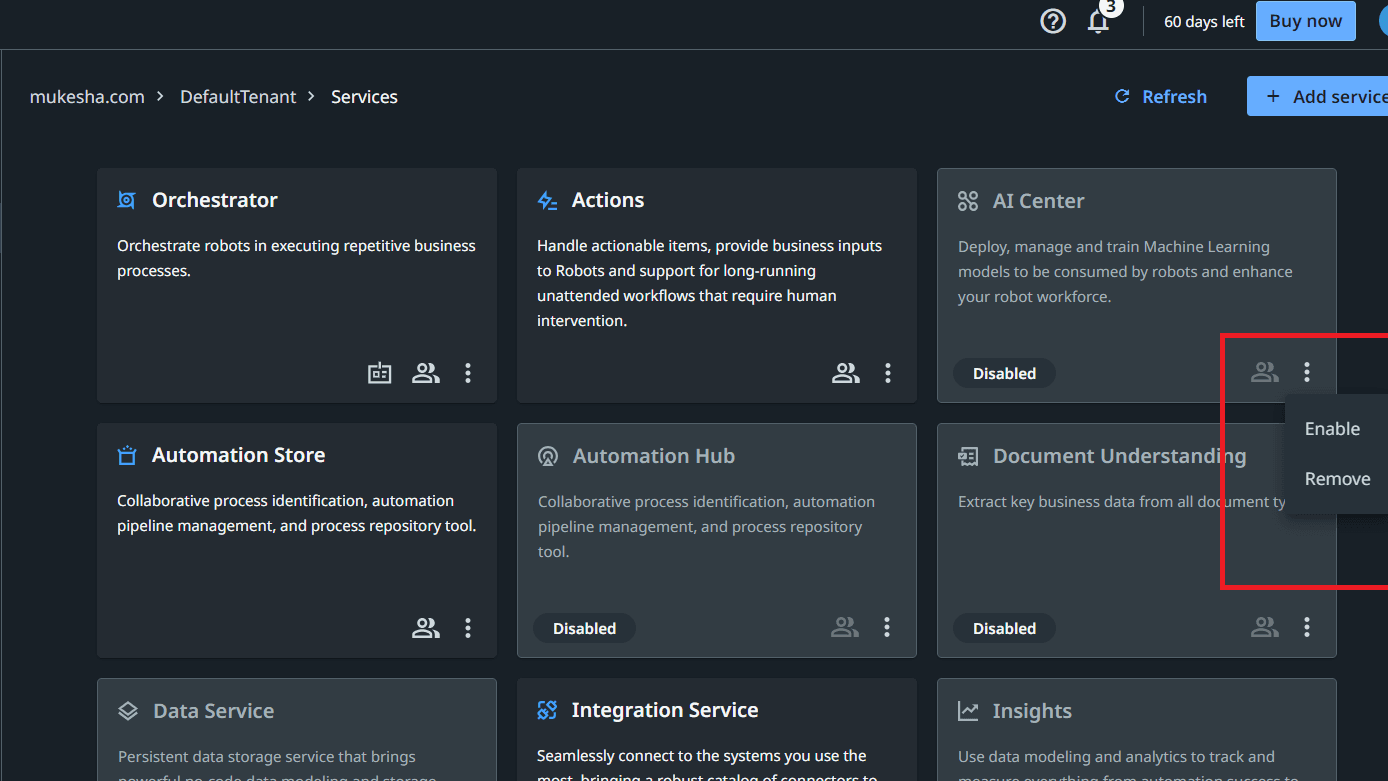Viewport: 1388px width, 781px height.
Task: Select Enable from the context menu
Action: coord(1331,428)
